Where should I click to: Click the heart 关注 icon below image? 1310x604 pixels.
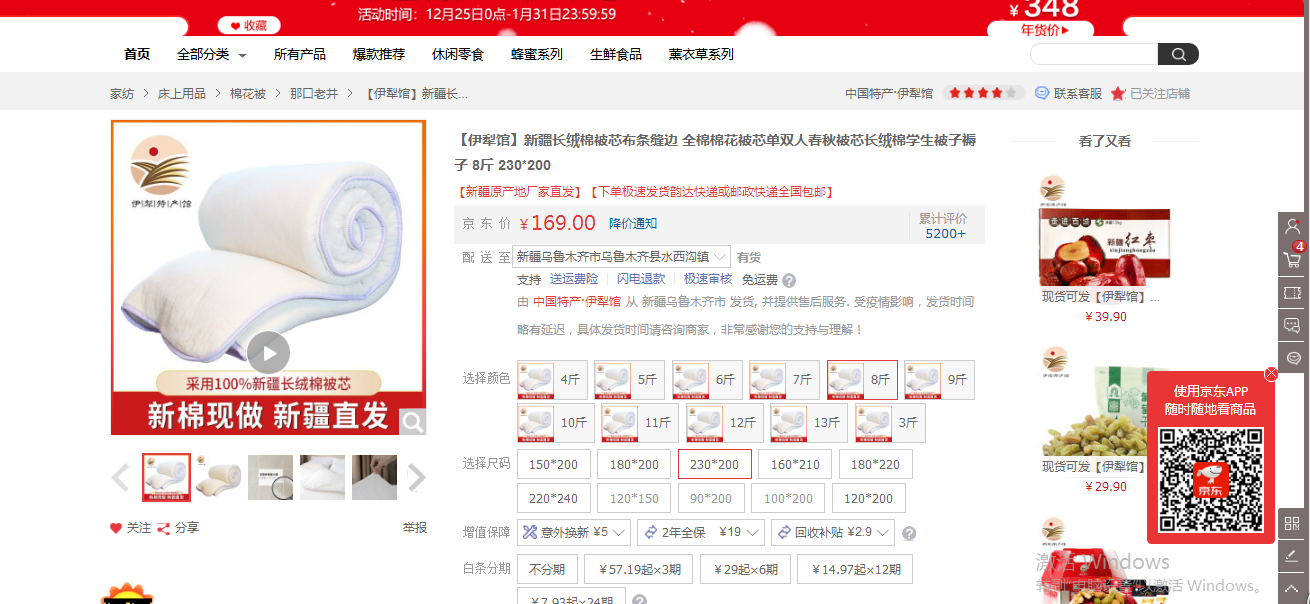click(x=116, y=528)
